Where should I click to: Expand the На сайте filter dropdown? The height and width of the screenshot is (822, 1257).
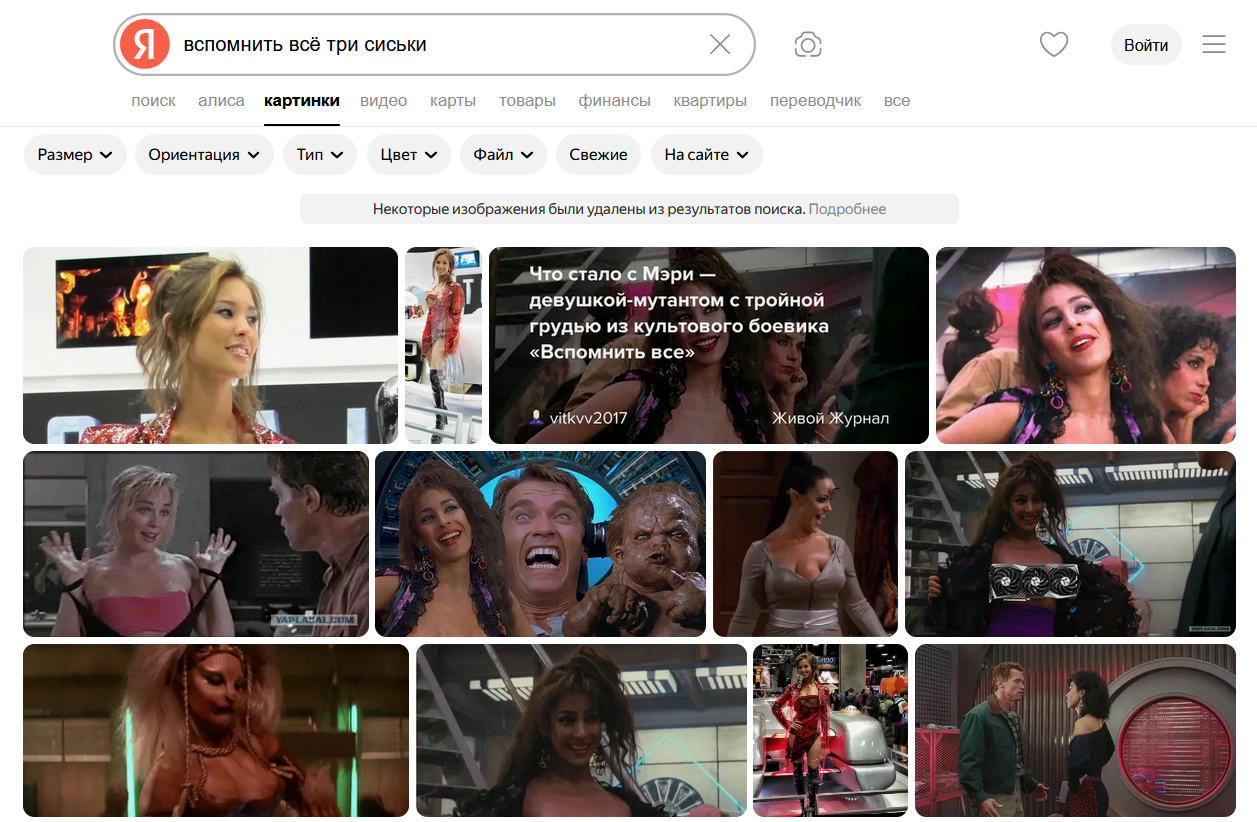pyautogui.click(x=706, y=155)
